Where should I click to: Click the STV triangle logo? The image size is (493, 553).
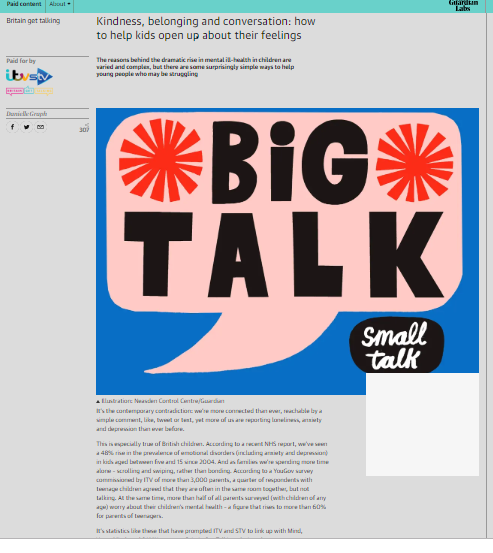coord(42,77)
